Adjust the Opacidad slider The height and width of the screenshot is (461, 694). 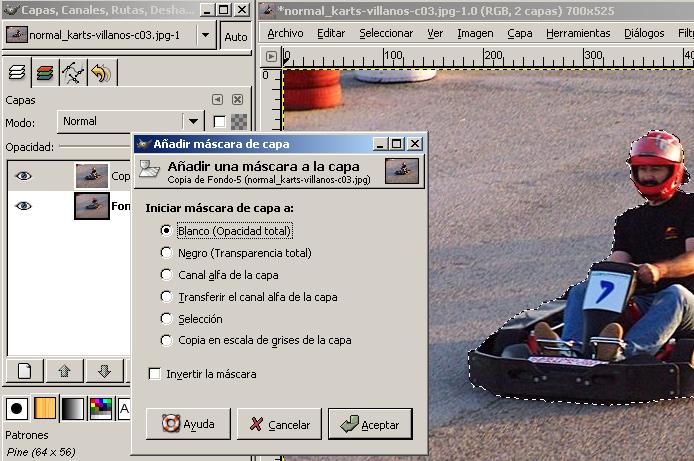point(94,146)
